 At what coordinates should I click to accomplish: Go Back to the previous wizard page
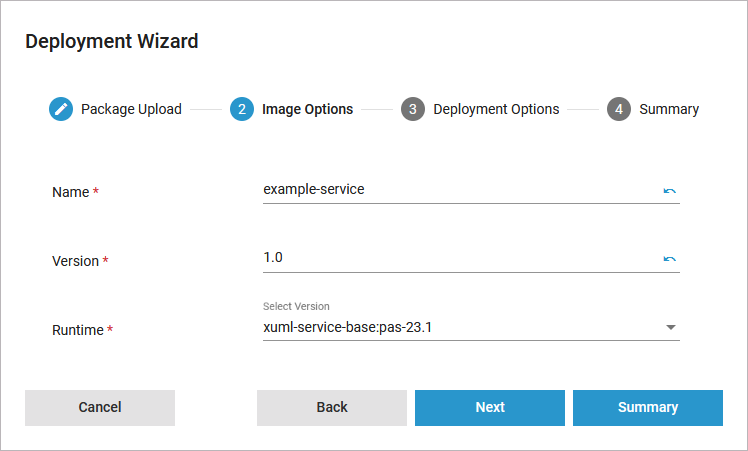(332, 407)
